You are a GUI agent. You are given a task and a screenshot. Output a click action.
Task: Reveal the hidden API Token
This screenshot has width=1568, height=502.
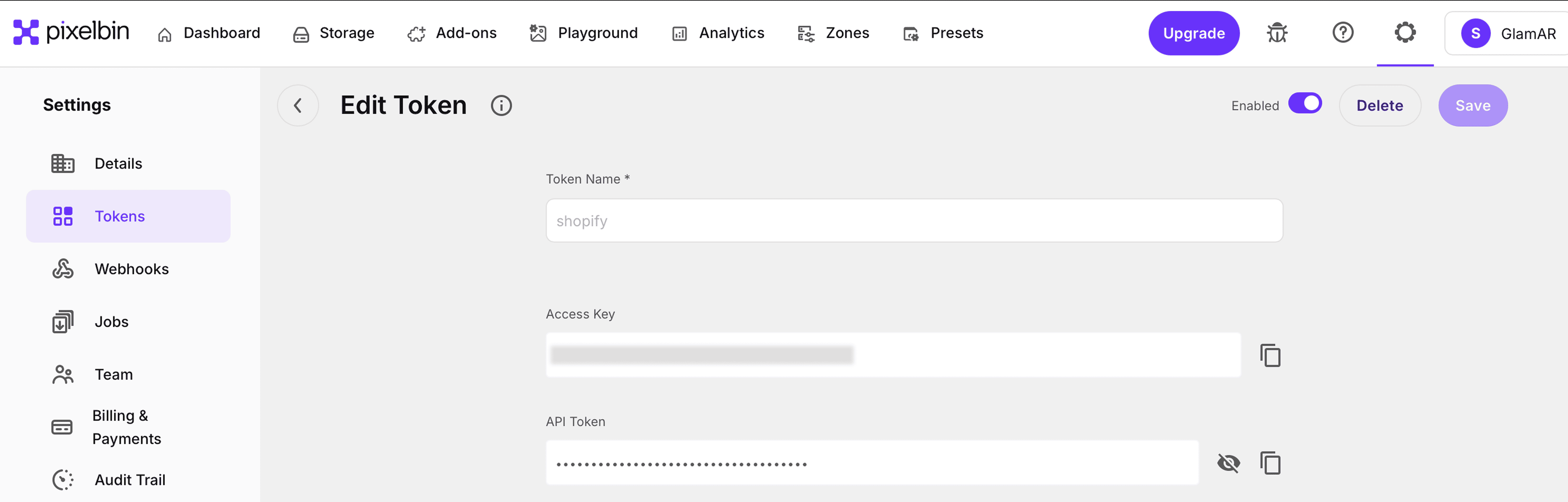point(1228,463)
